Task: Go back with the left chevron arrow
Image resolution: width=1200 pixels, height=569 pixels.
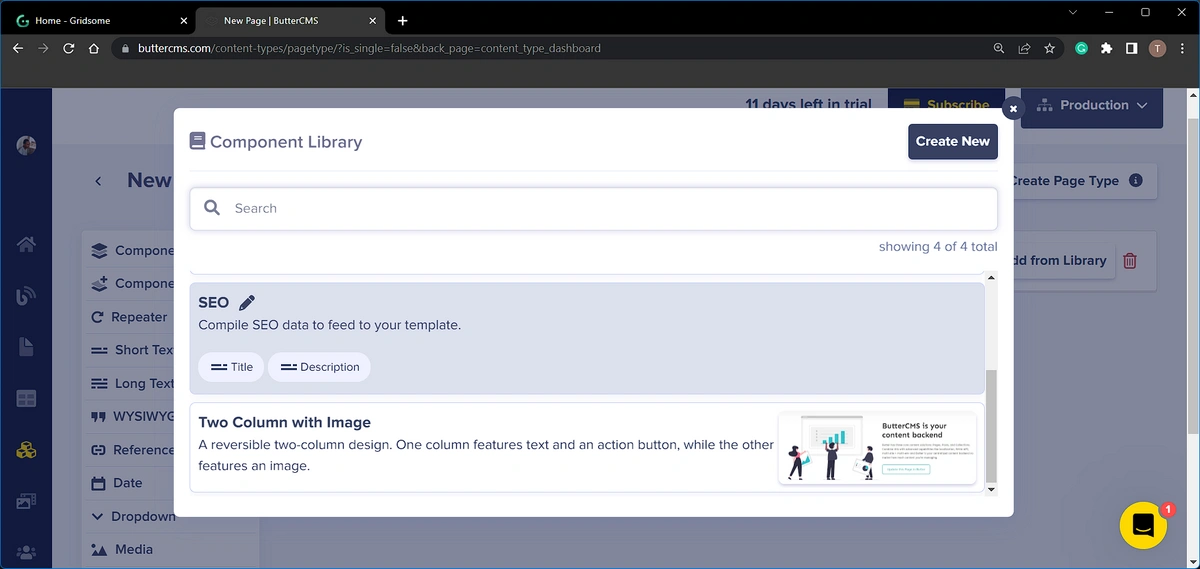Action: point(98,181)
